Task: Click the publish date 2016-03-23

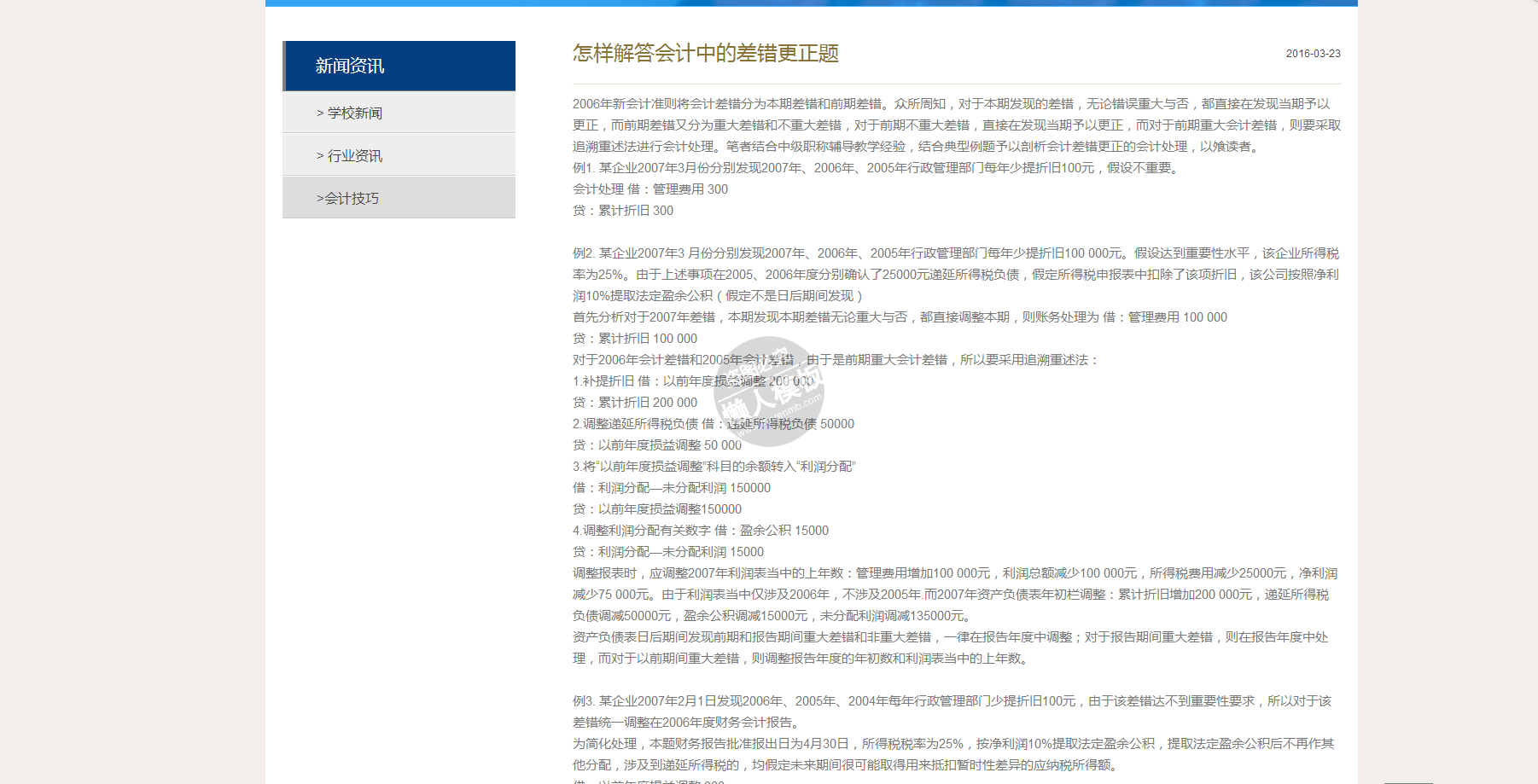Action: click(x=1313, y=54)
